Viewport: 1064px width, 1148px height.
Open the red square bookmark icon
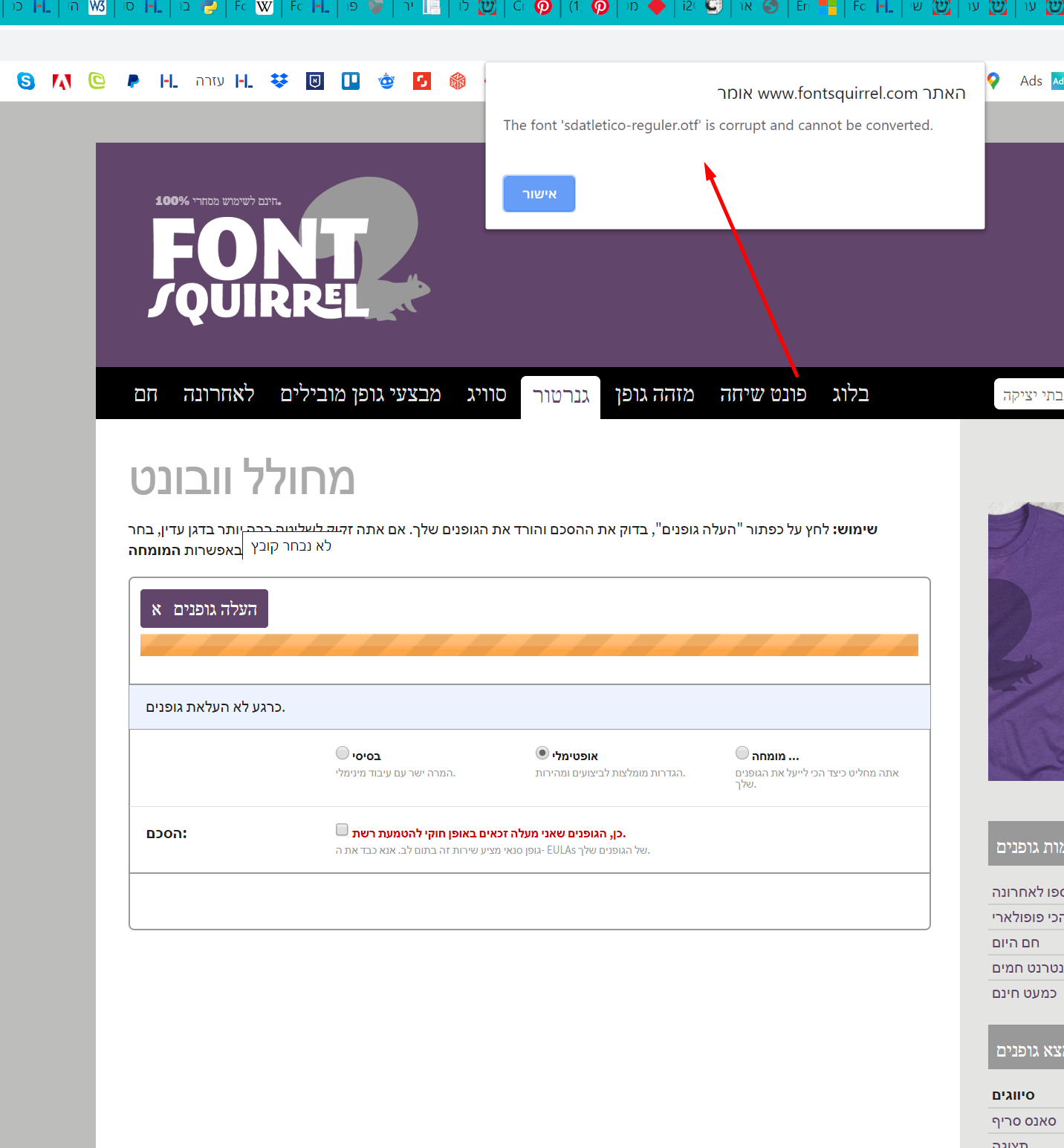pos(422,81)
